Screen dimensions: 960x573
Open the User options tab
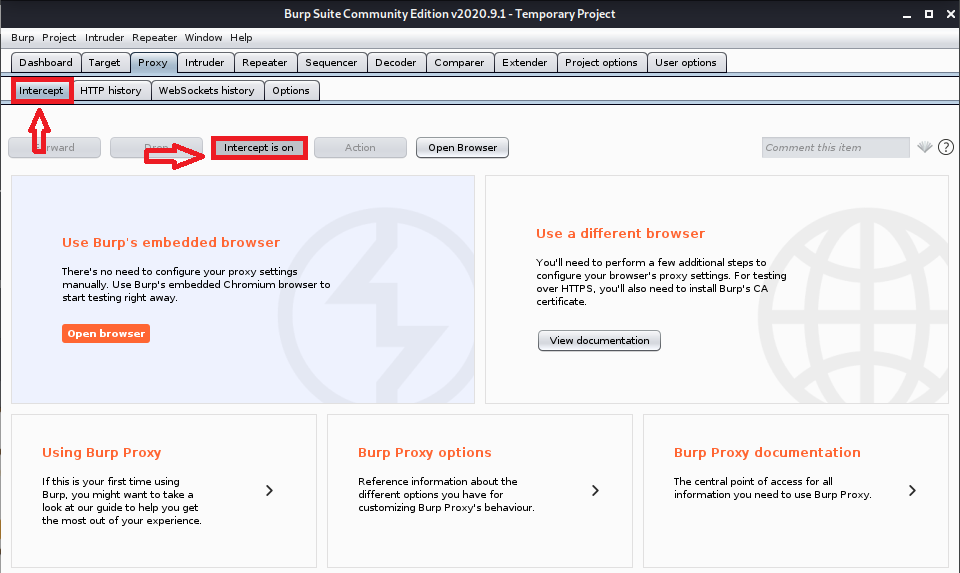click(x=686, y=62)
